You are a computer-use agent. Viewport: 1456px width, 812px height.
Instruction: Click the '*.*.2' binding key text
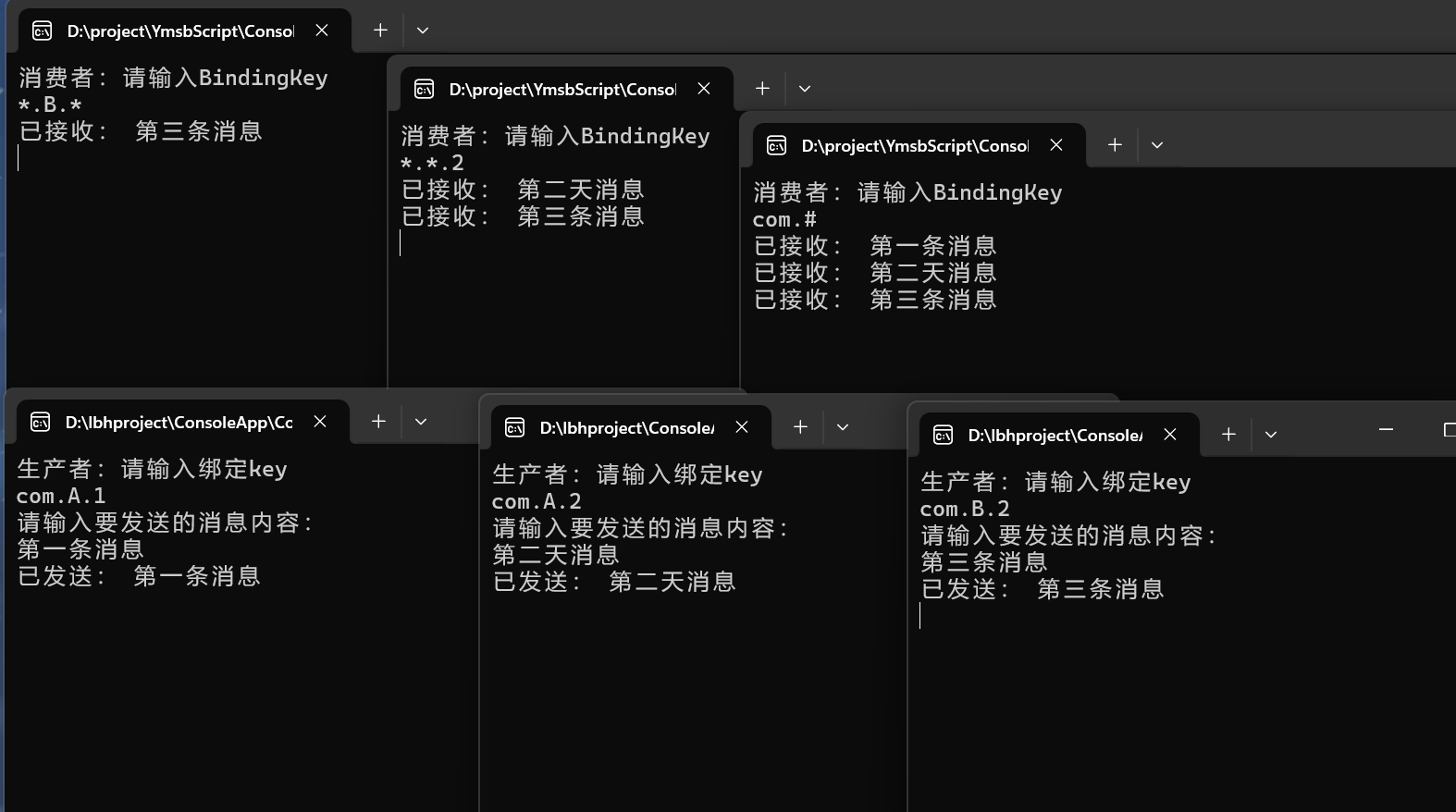click(432, 164)
